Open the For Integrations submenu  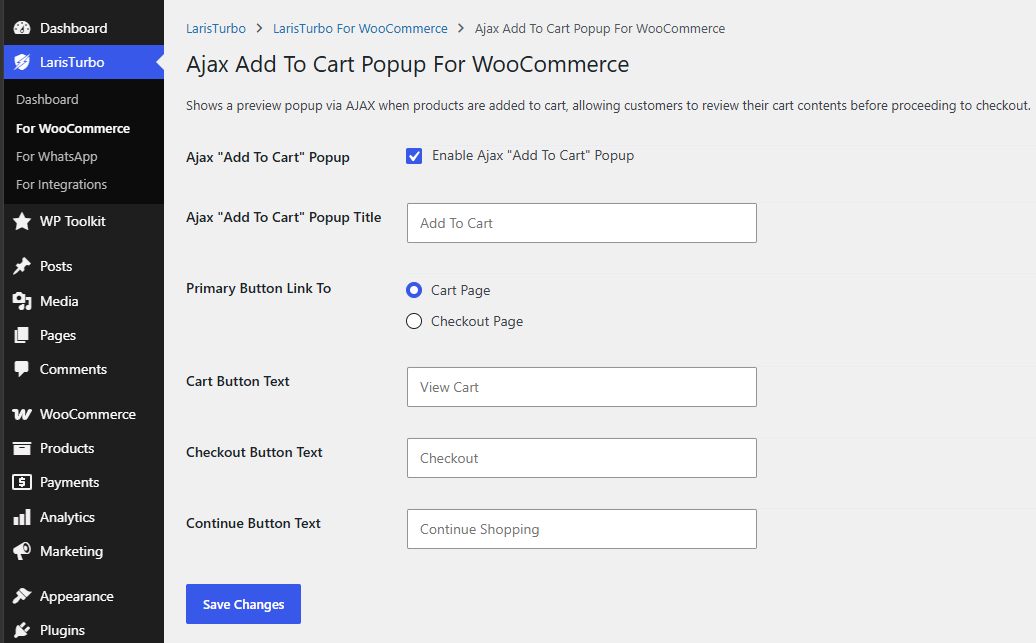(61, 184)
